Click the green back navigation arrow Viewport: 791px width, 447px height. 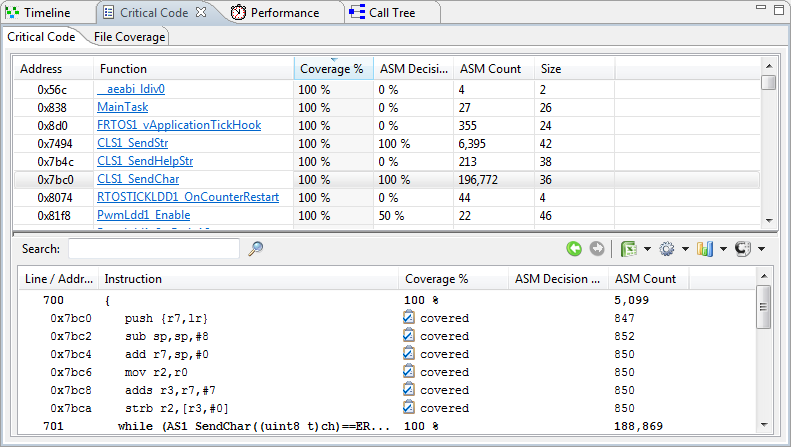pyautogui.click(x=574, y=249)
